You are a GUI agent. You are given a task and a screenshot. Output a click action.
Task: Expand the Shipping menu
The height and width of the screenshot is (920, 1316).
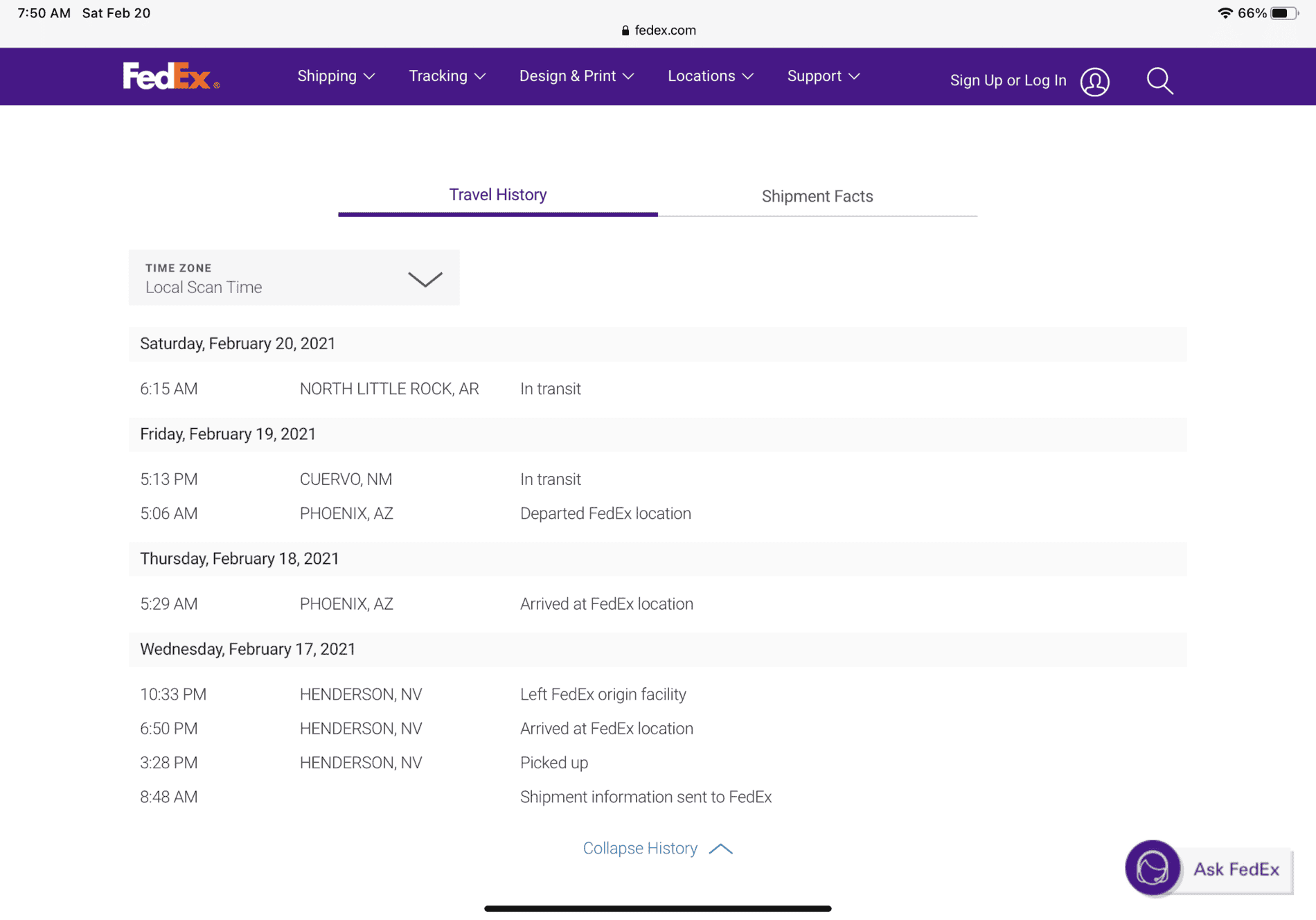336,76
